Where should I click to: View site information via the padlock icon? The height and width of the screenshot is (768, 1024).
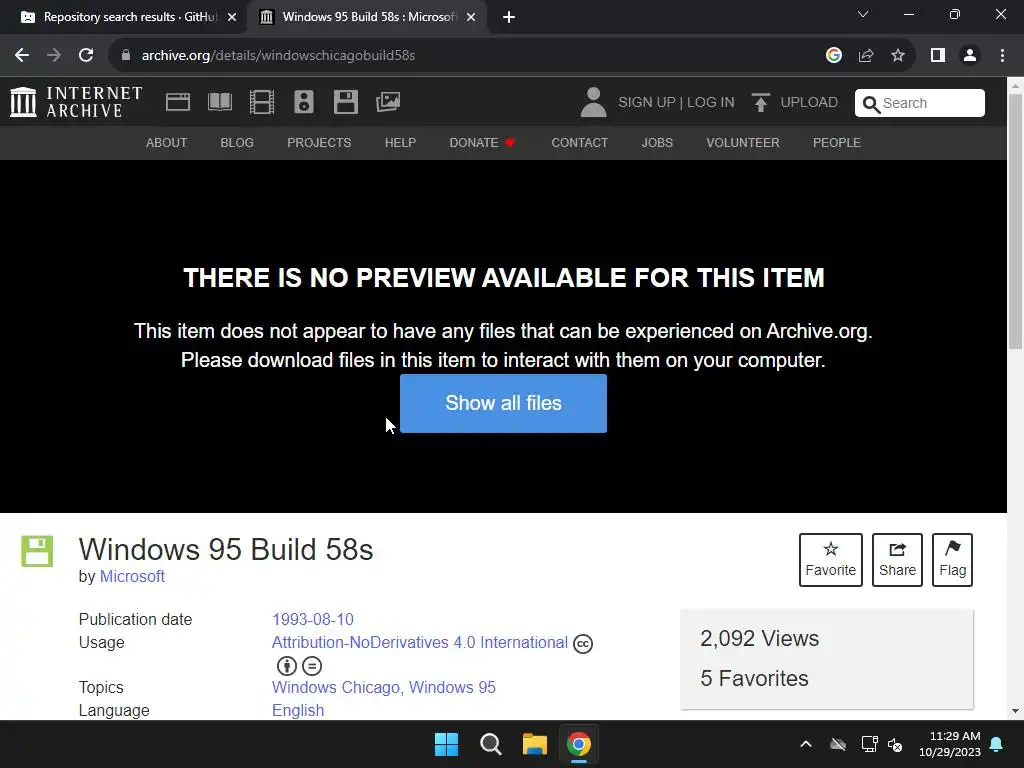point(126,56)
